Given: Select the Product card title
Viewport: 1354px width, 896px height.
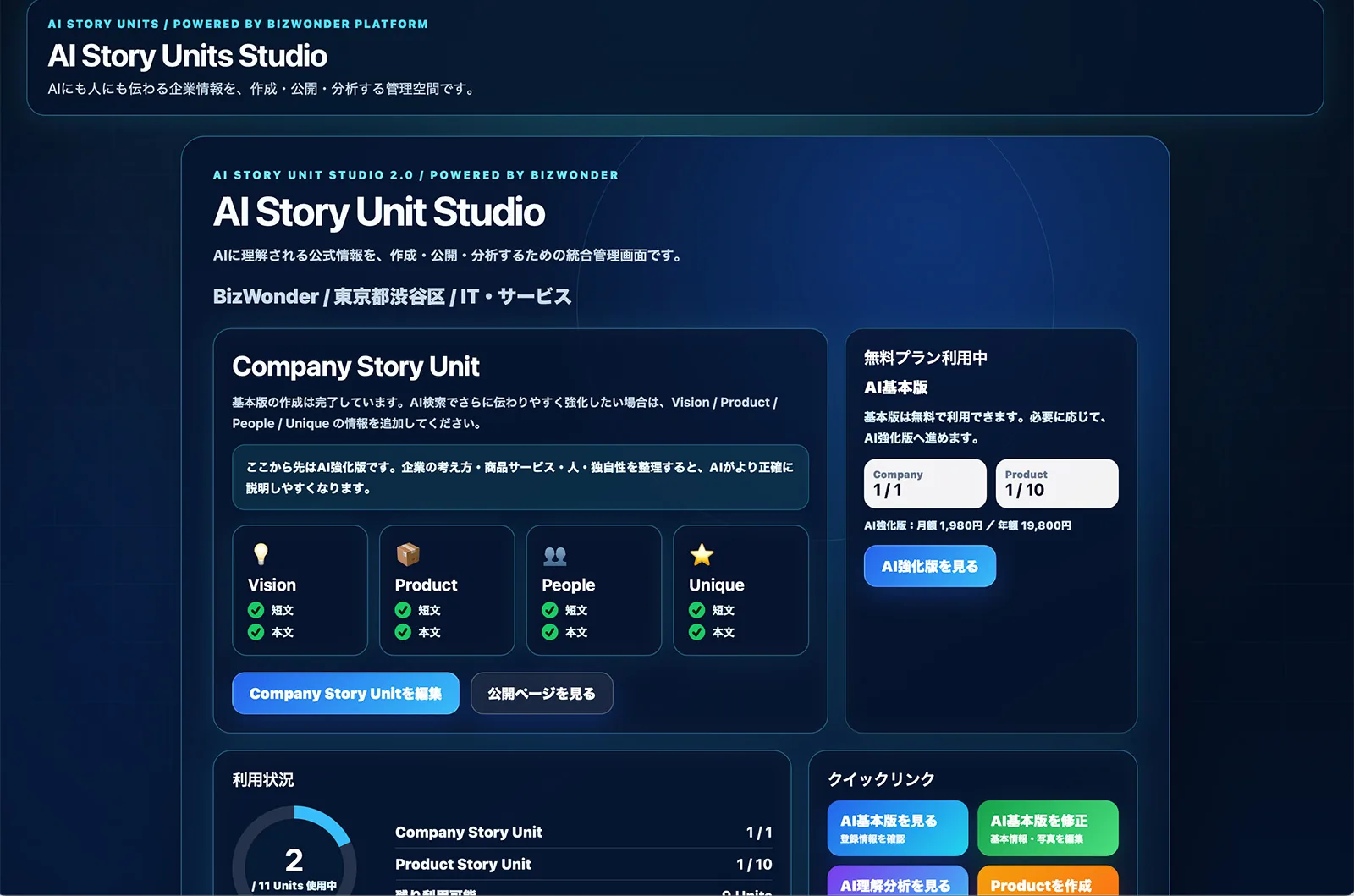Looking at the screenshot, I should [x=426, y=585].
